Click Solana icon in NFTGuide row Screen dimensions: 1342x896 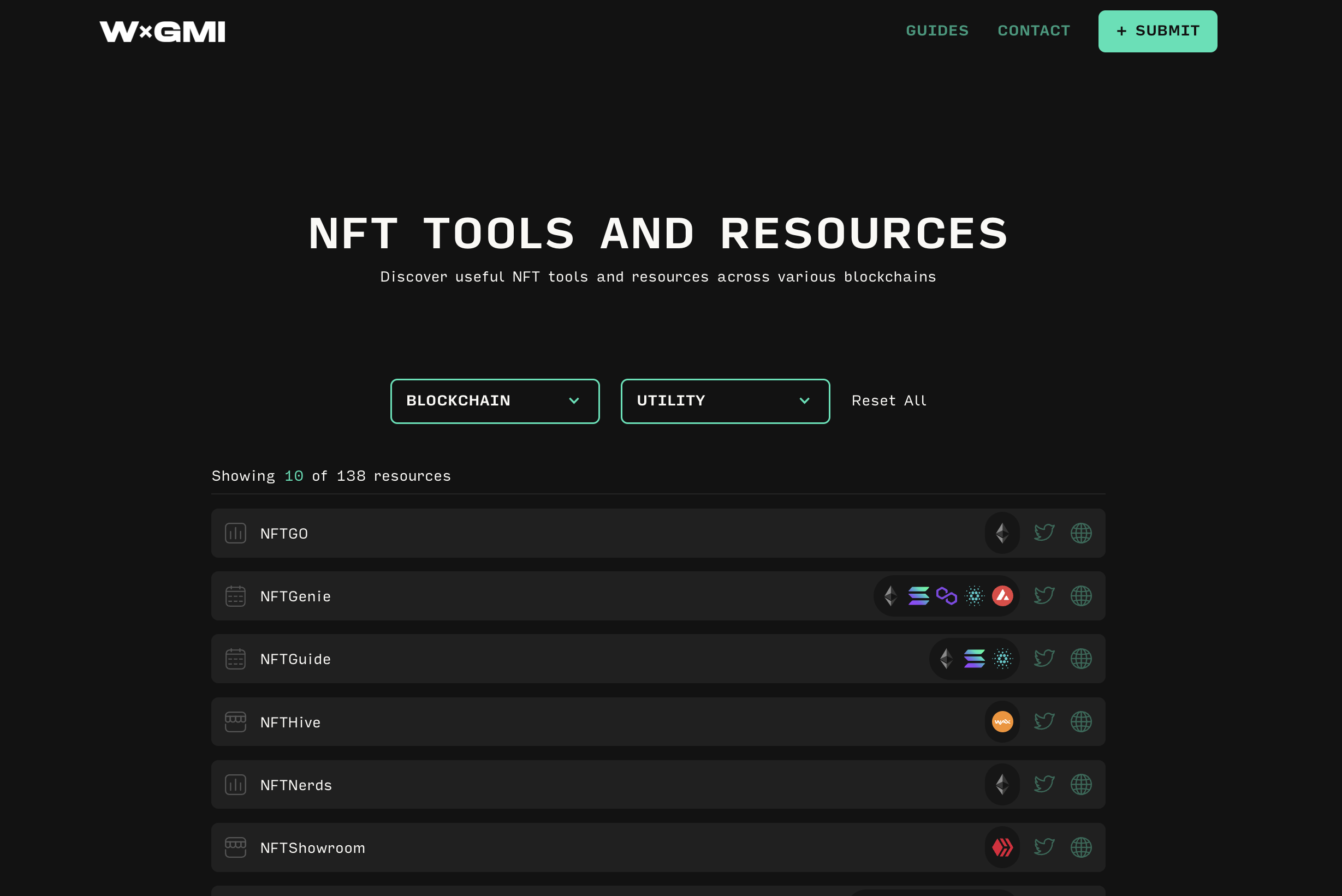coord(975,659)
